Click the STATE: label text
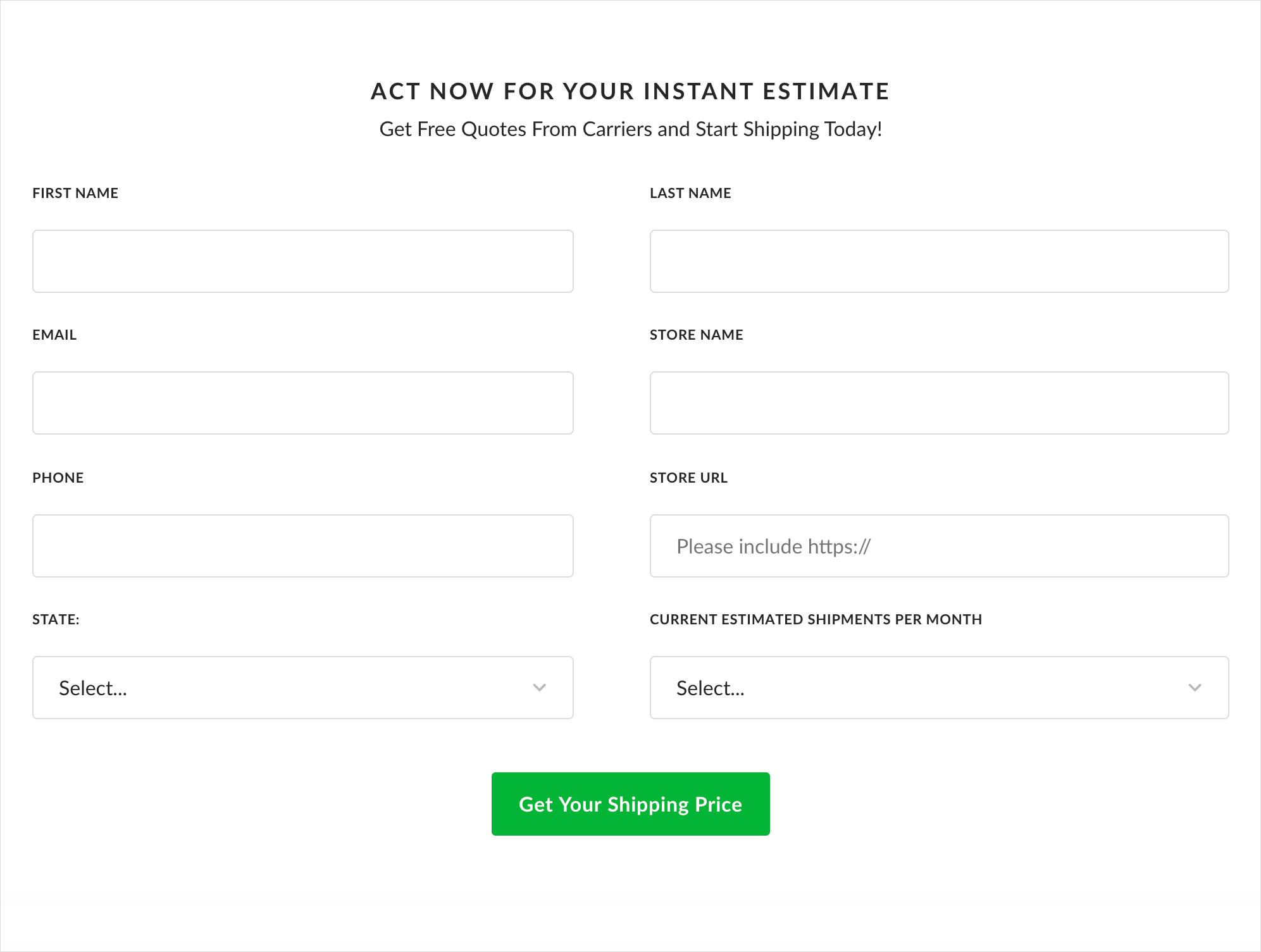Viewport: 1261px width, 952px height. 56,619
